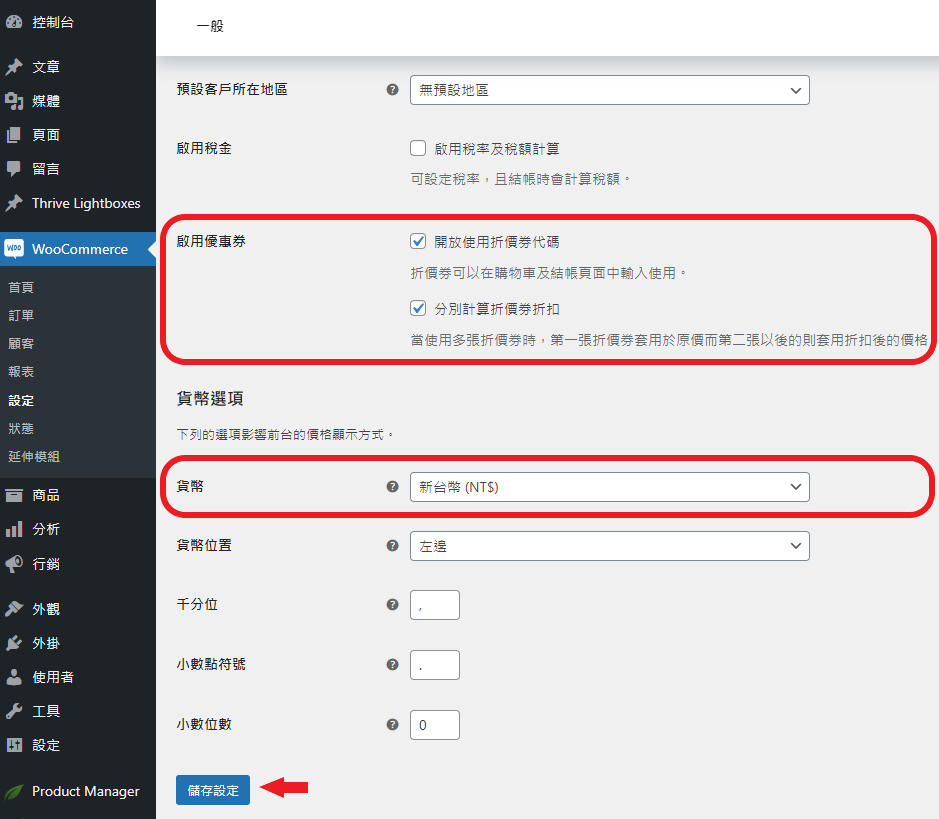Click the 千分位 input field
Viewport: 939px width, 819px height.
435,605
